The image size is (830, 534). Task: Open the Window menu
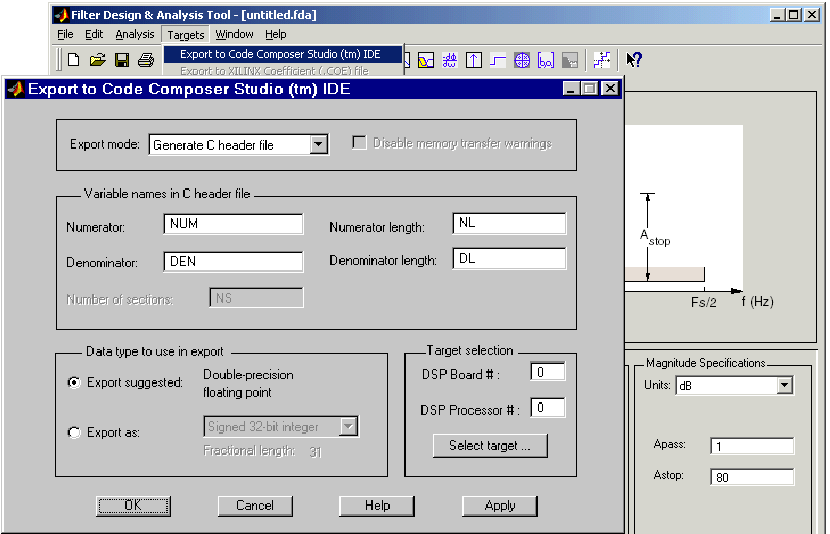pyautogui.click(x=234, y=34)
